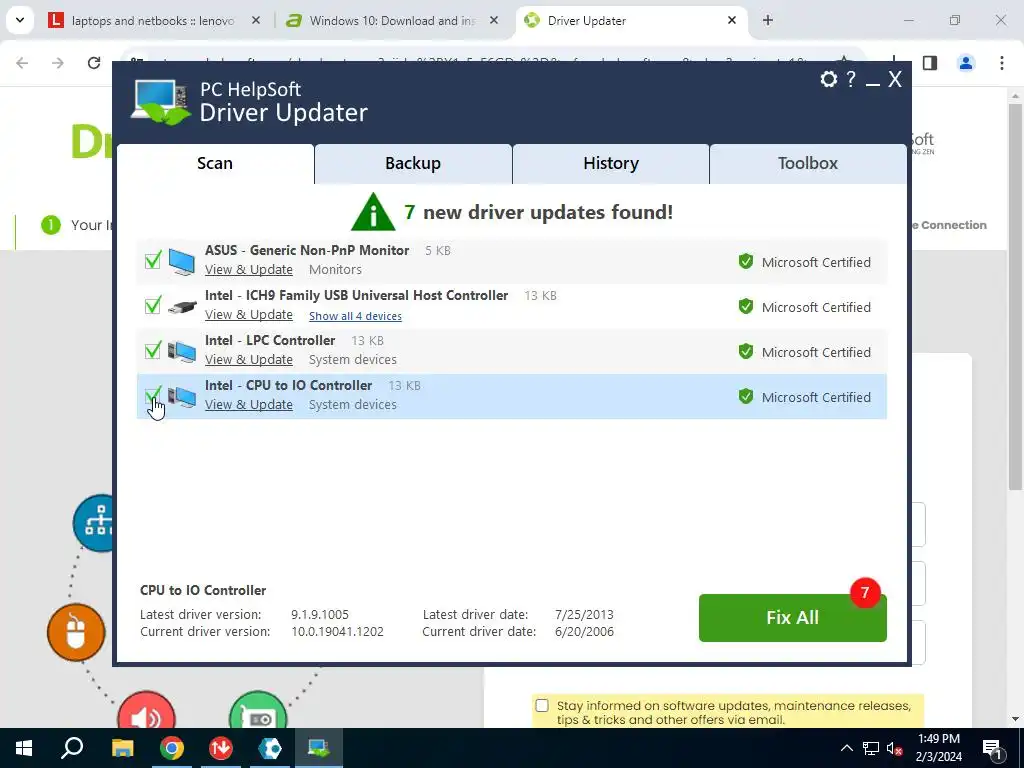Screen dimensions: 1024x768
Task: Uncheck Intel ICH9 USB Host Controller checkbox
Action: point(153,306)
